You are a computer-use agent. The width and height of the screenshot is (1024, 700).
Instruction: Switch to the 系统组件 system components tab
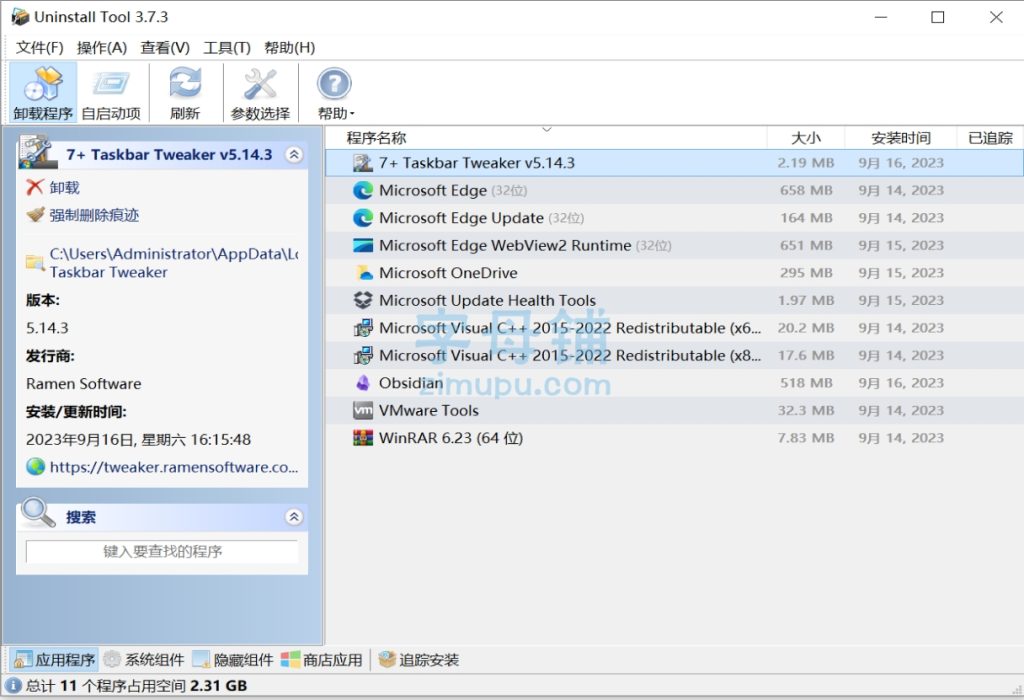144,660
